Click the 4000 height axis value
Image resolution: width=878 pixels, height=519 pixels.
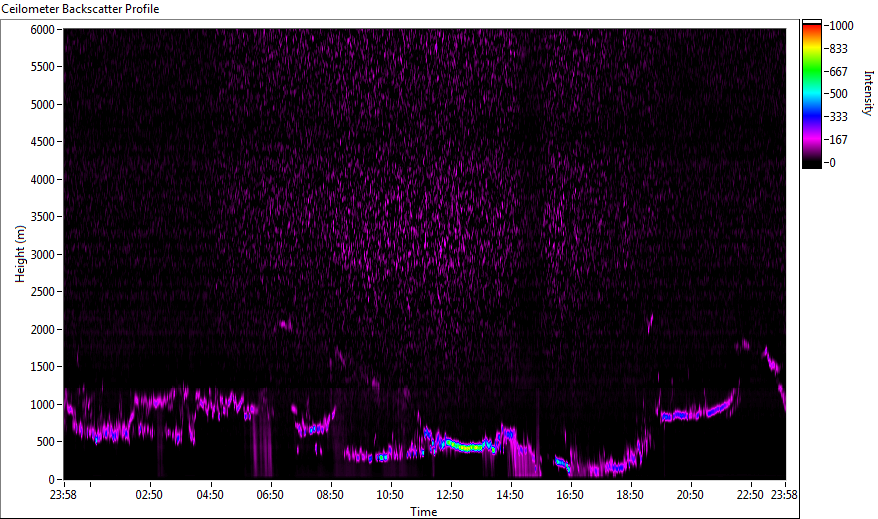tap(43, 180)
